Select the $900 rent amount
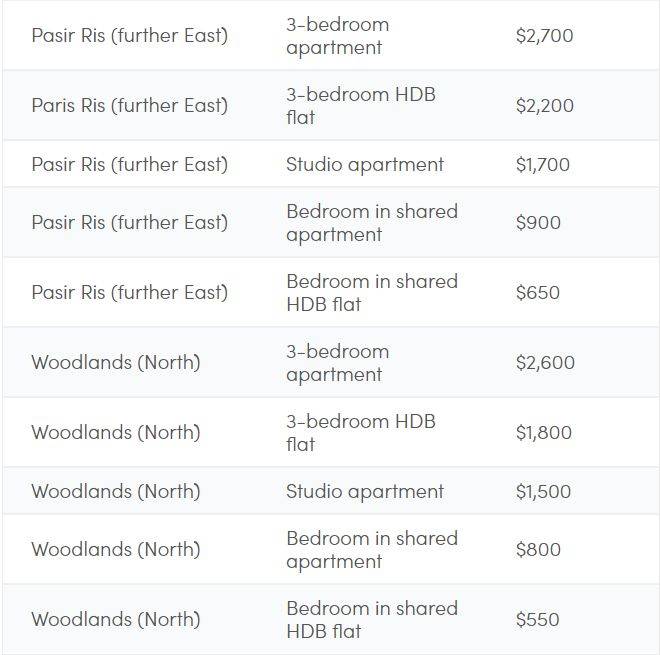 pos(538,223)
